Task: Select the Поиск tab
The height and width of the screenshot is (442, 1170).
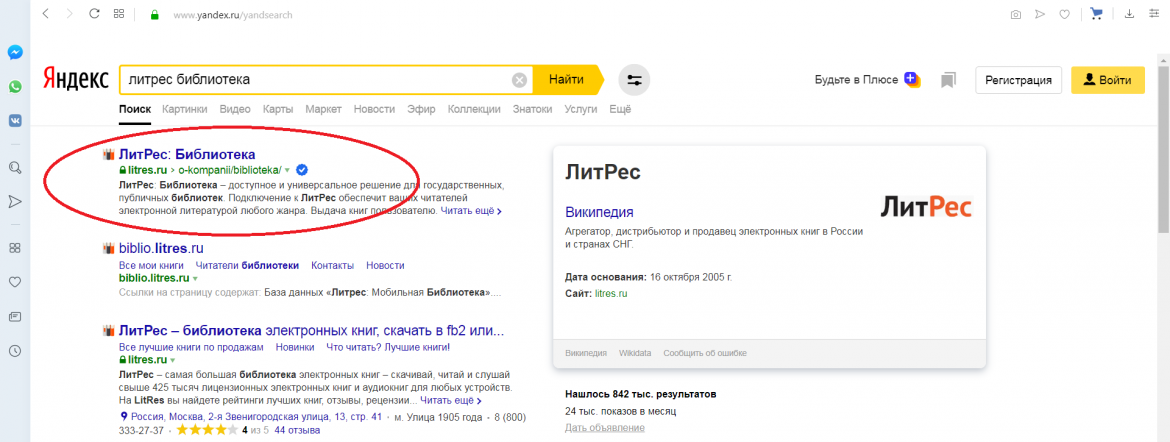Action: point(135,109)
